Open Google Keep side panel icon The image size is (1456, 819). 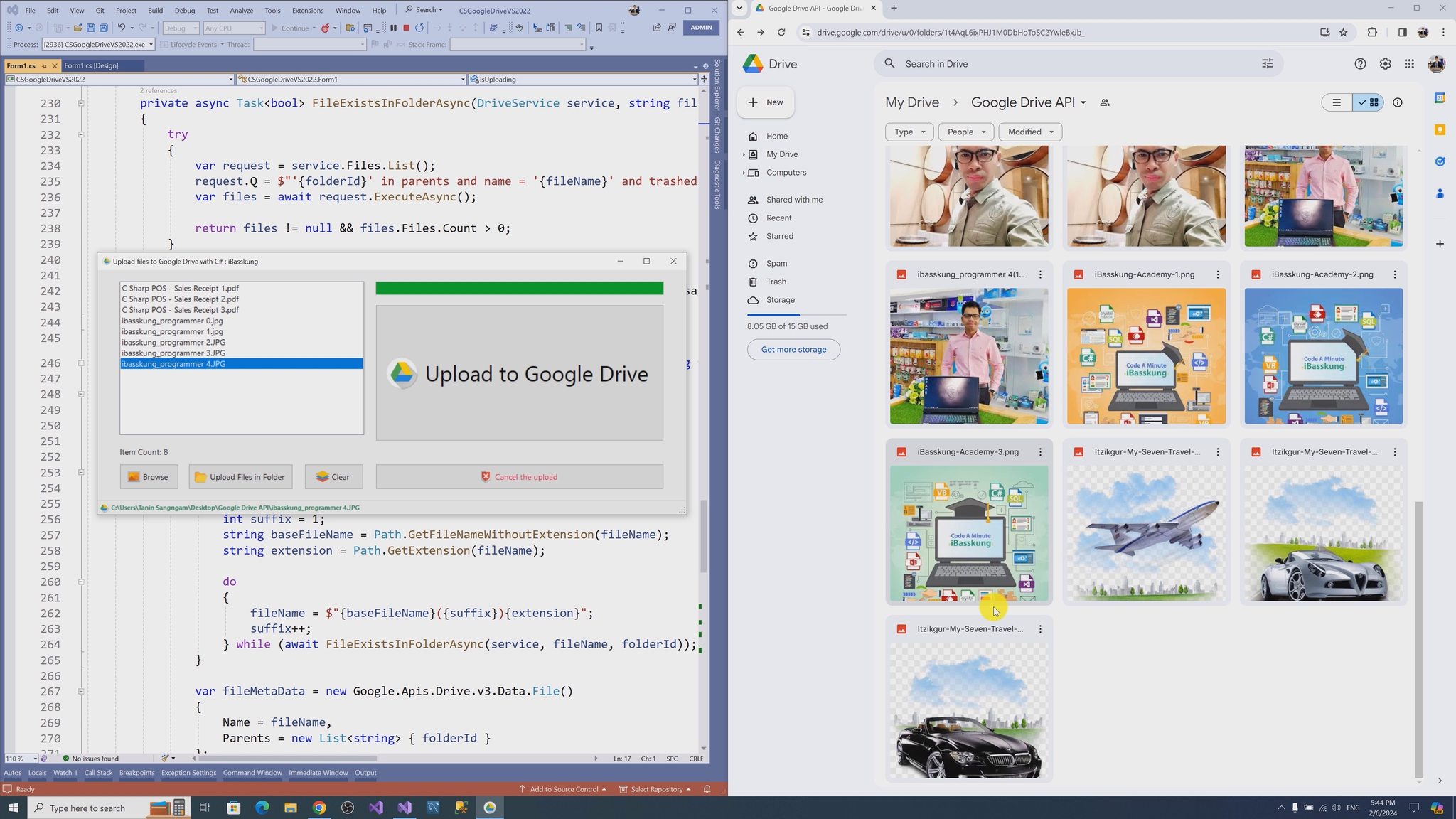click(1440, 129)
